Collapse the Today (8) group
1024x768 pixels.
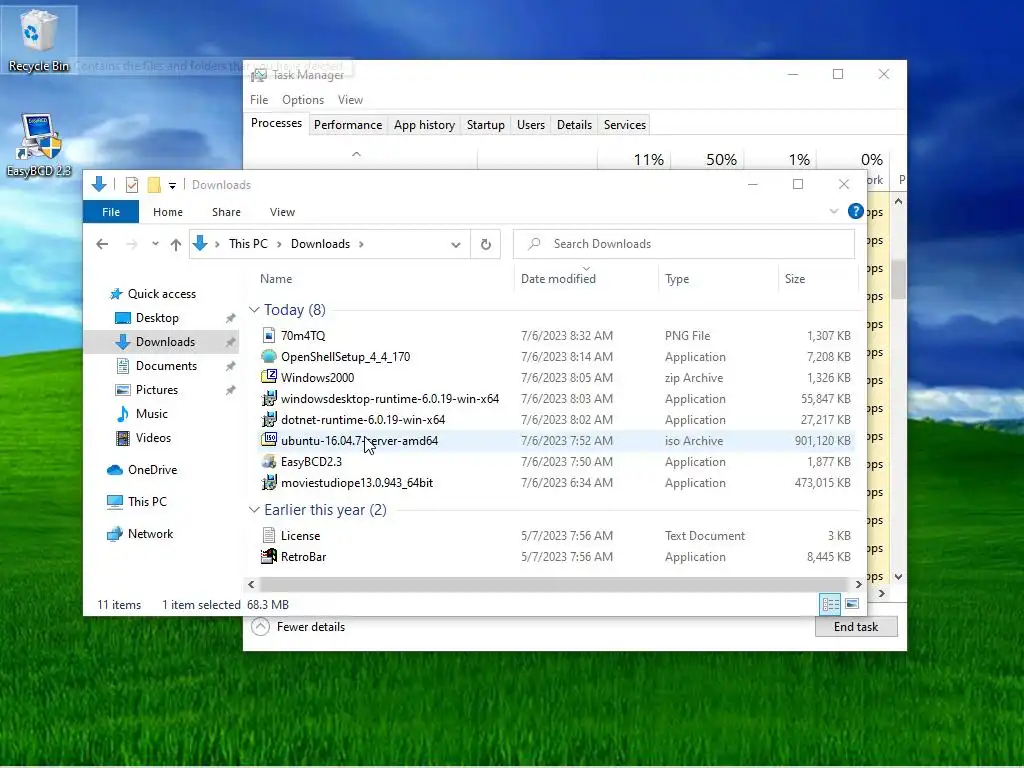point(254,310)
